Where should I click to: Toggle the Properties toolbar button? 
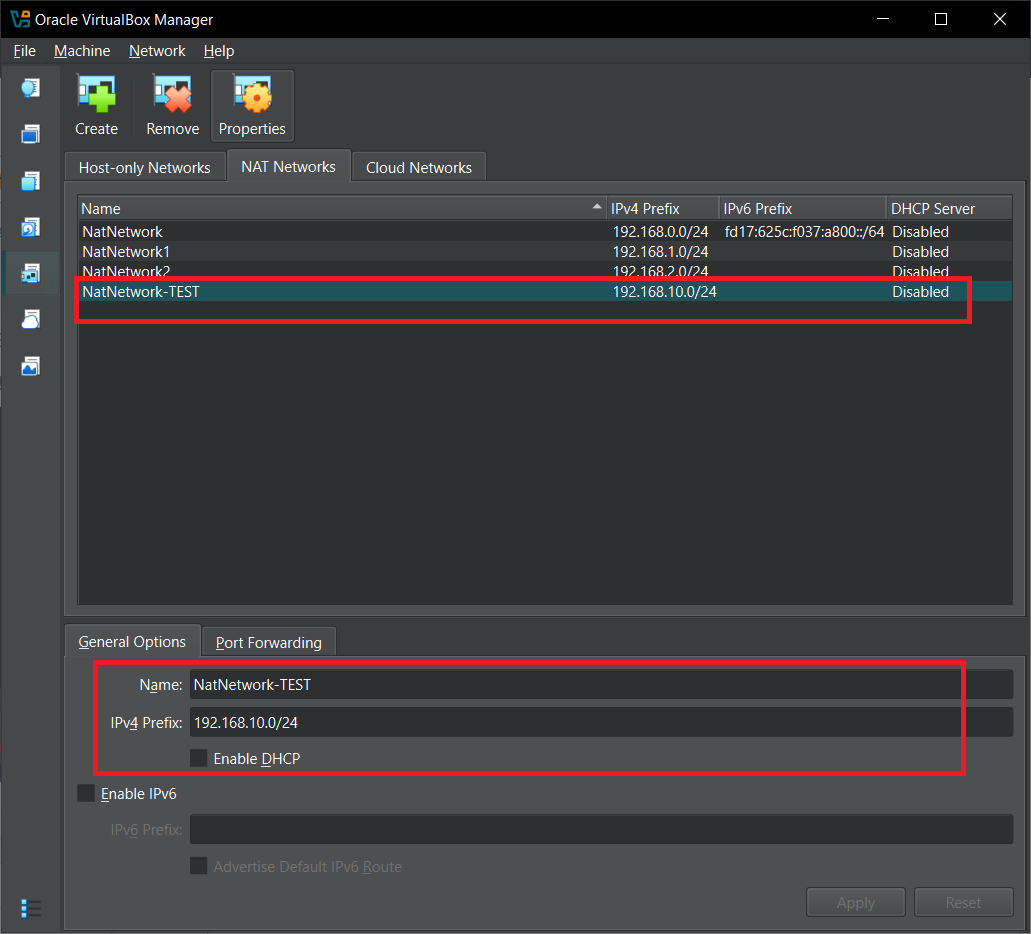click(252, 106)
